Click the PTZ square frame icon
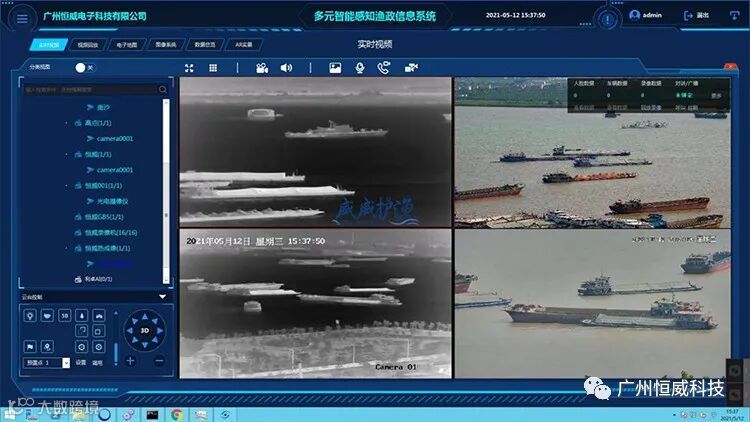The width and height of the screenshot is (750, 422). pyautogui.click(x=99, y=331)
